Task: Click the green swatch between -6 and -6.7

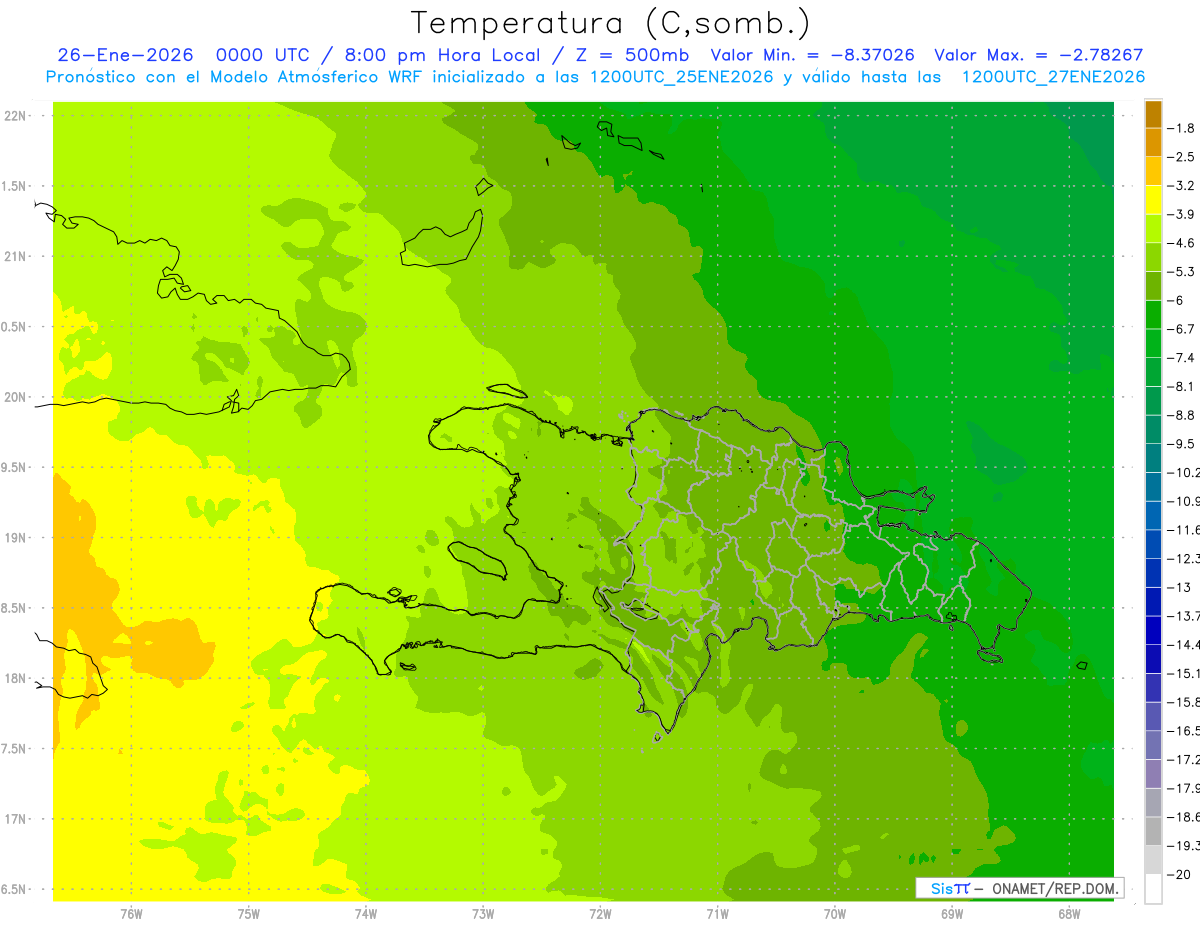Action: 1153,314
